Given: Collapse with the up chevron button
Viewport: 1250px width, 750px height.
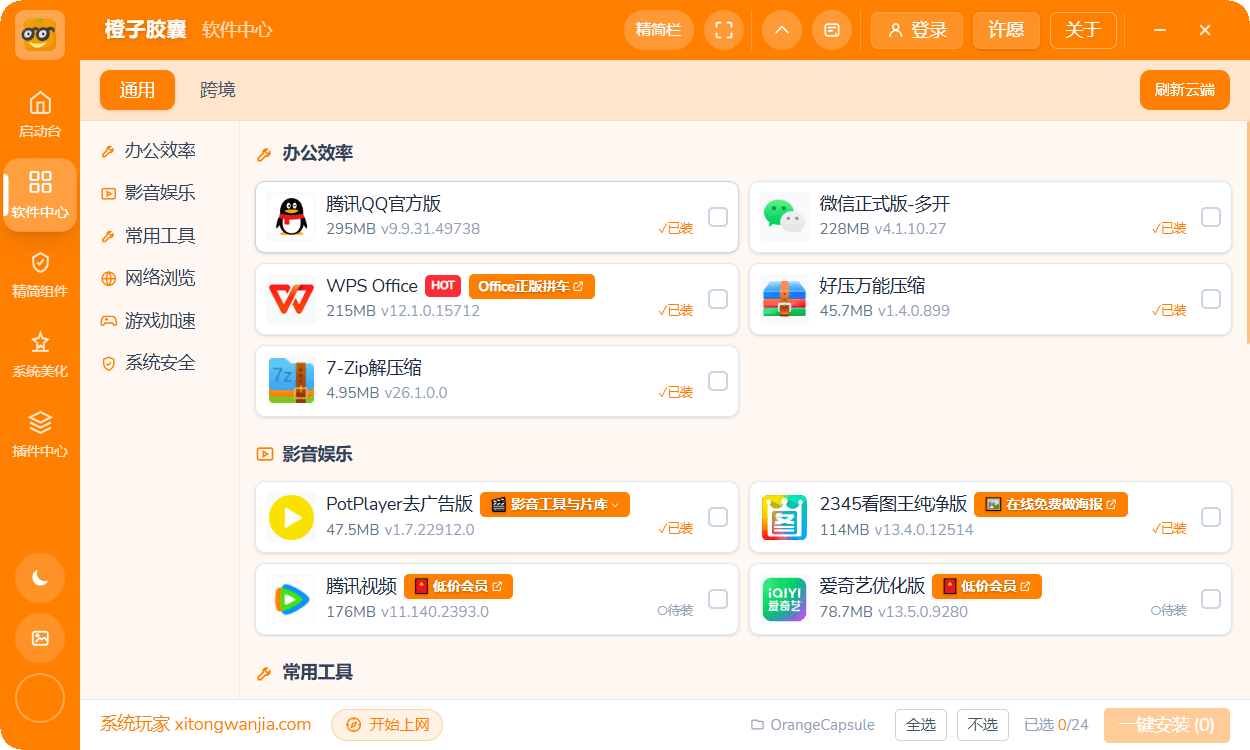Looking at the screenshot, I should point(782,30).
